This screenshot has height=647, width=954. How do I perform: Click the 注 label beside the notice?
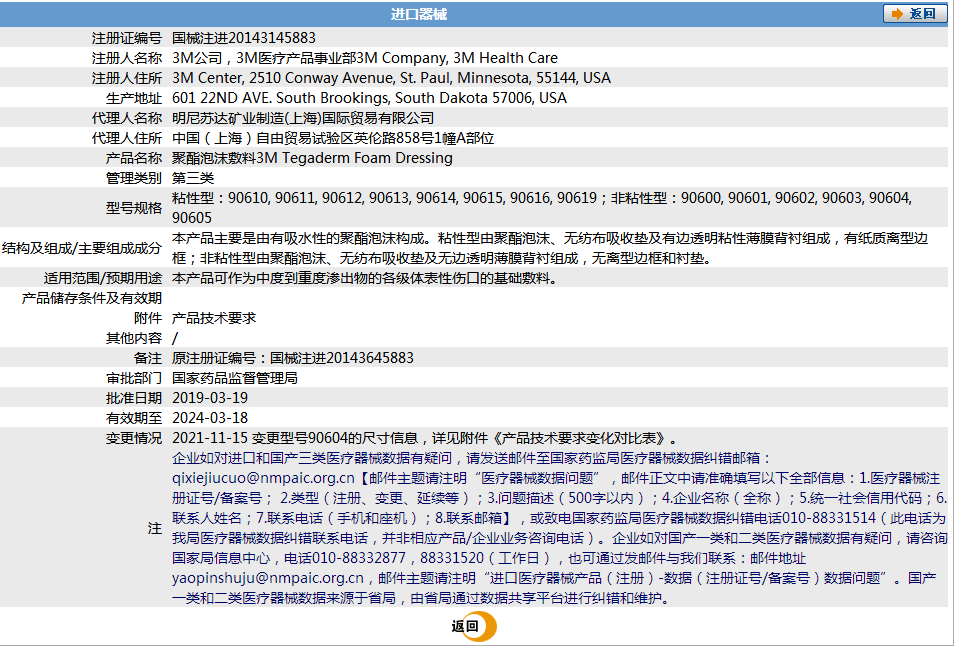155,528
